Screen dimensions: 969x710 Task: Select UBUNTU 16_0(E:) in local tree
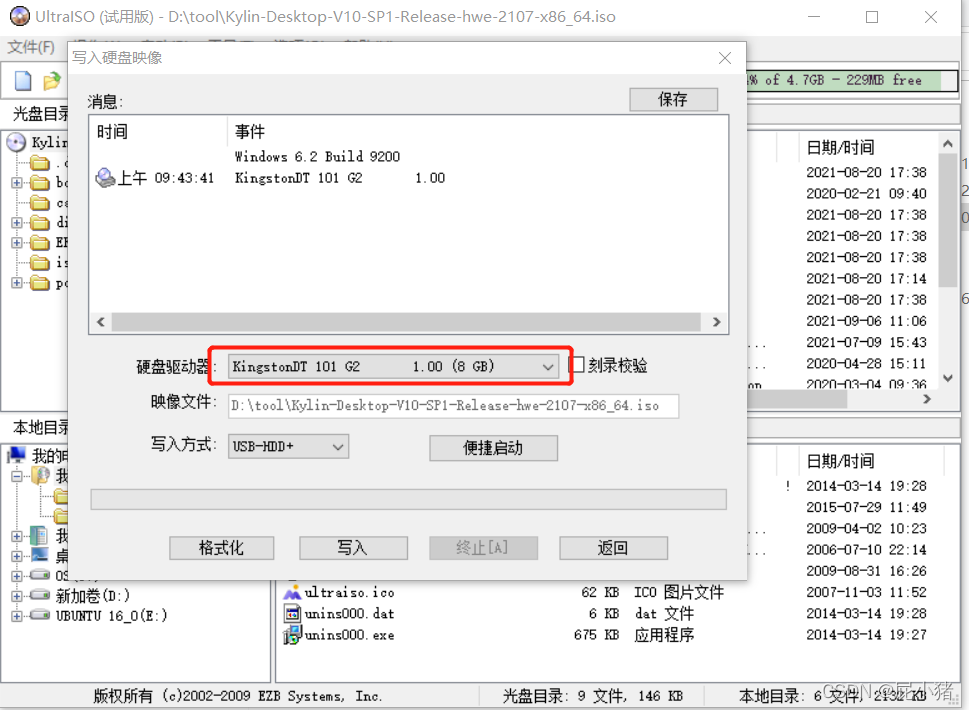(111, 615)
